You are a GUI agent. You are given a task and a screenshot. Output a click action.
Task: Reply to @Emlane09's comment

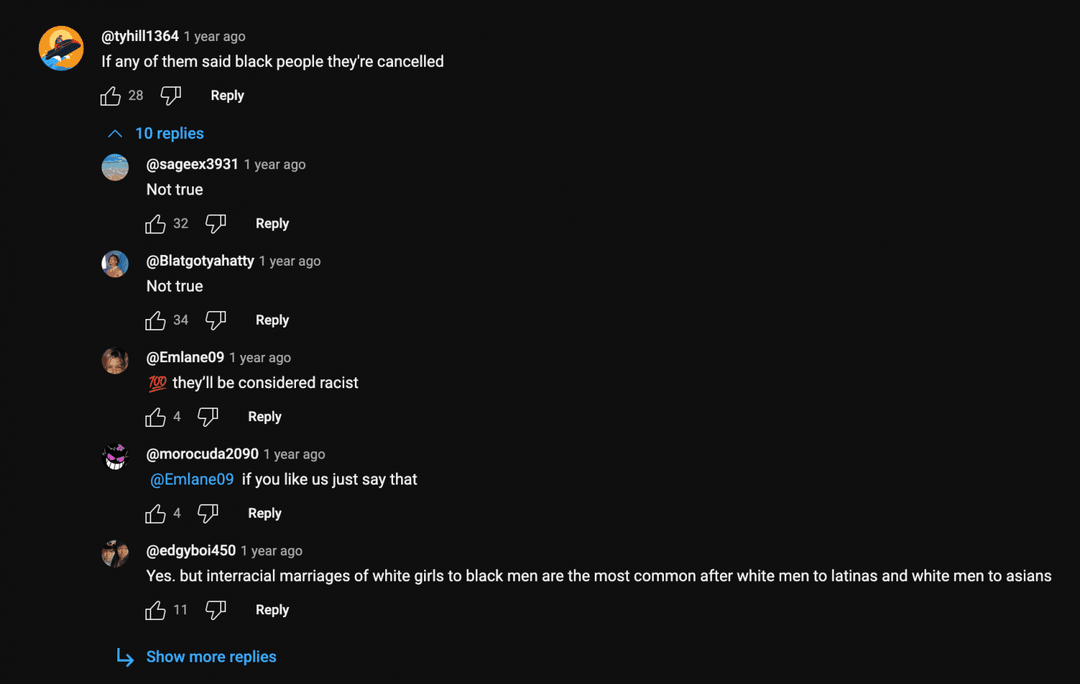(264, 417)
